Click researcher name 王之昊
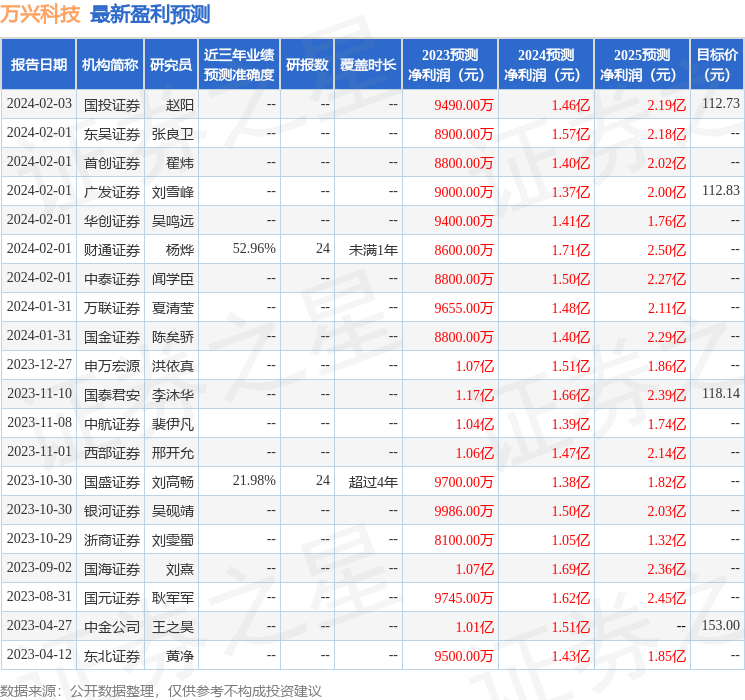The width and height of the screenshot is (745, 700). [172, 627]
